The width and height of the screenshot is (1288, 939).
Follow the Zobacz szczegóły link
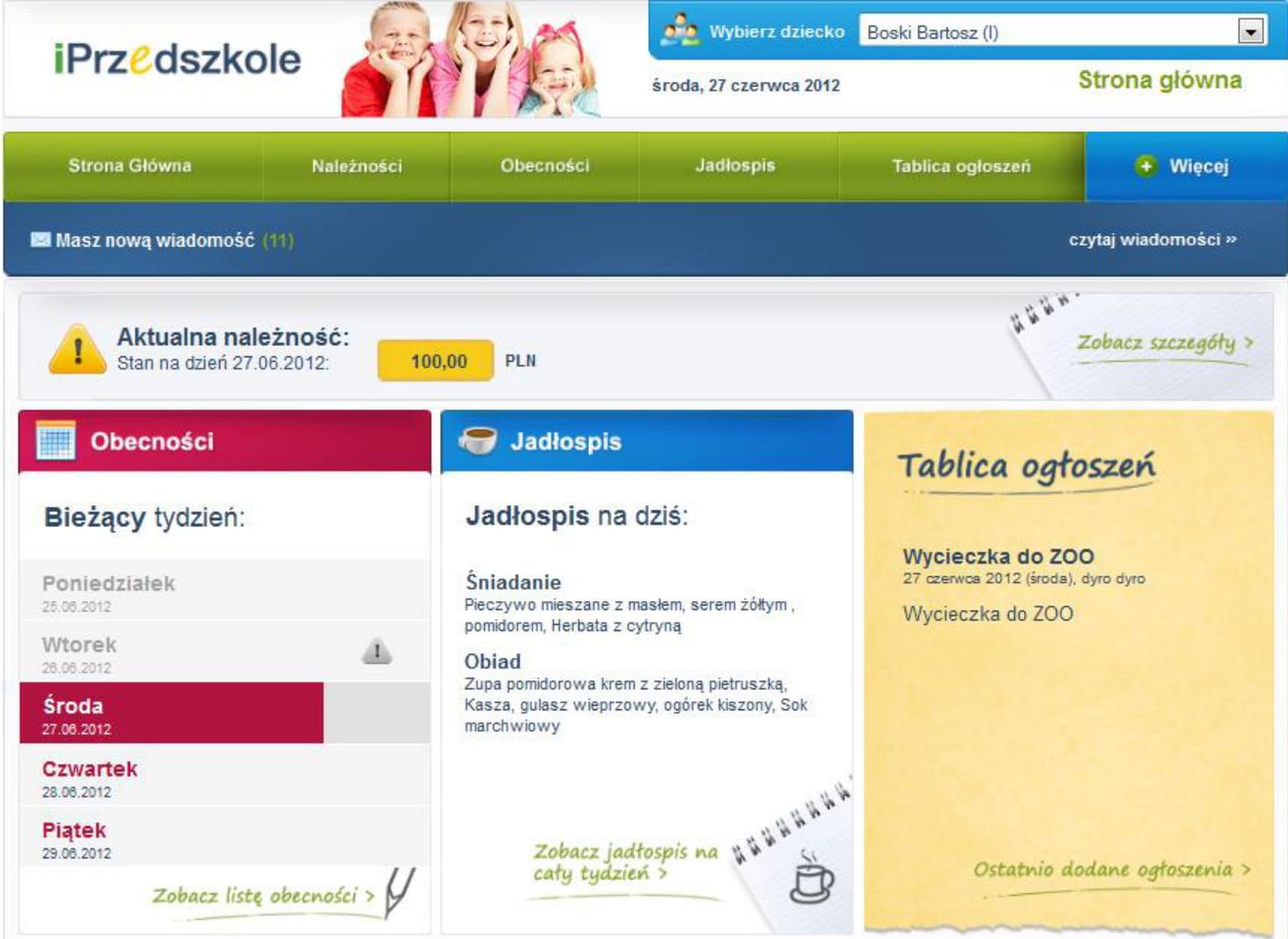coord(1165,343)
